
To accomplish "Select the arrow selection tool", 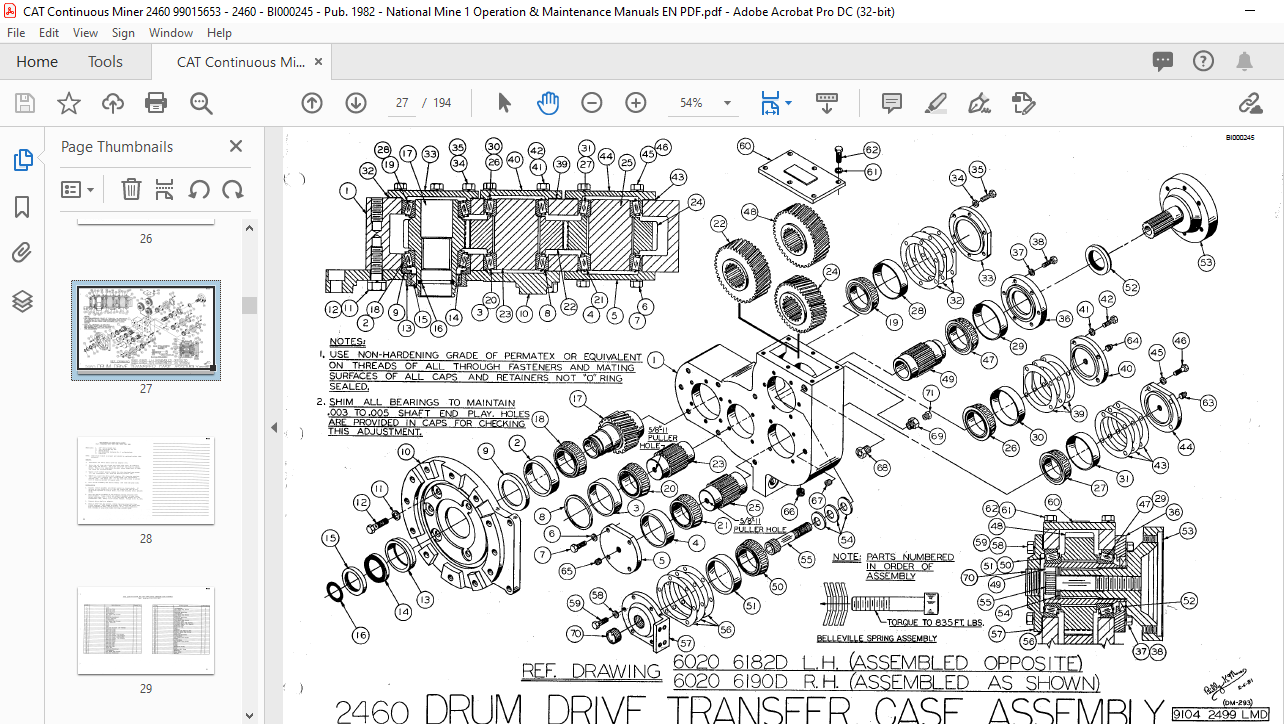I will pos(504,103).
